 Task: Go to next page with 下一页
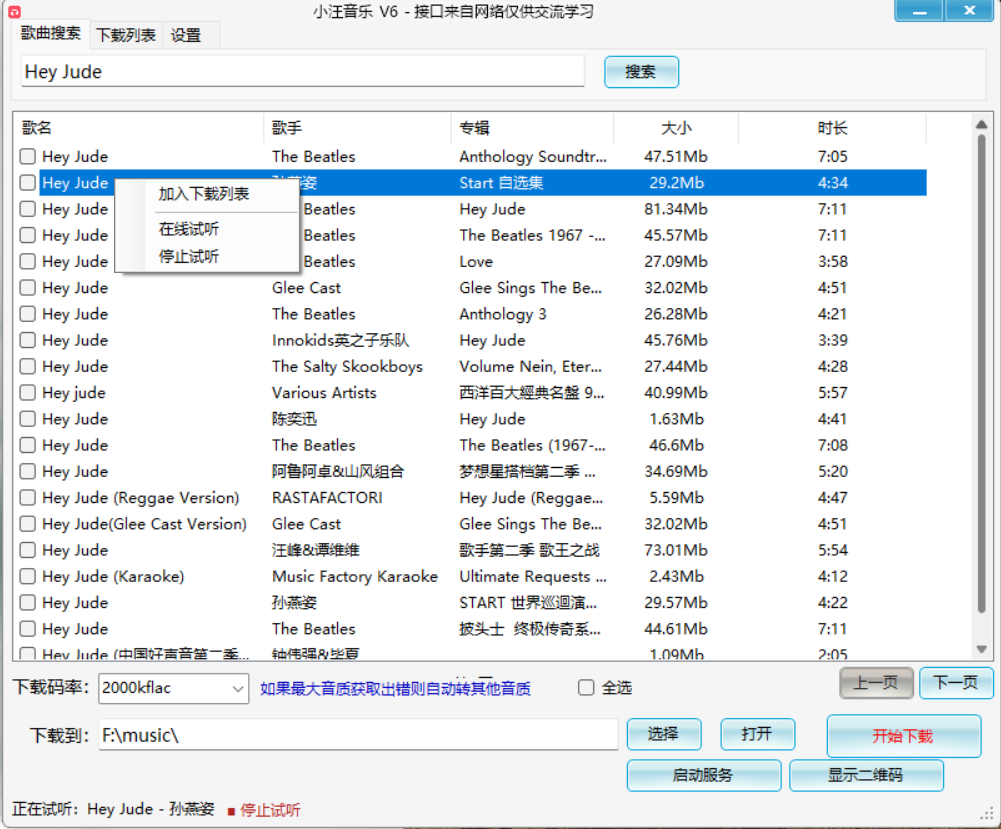[x=956, y=683]
